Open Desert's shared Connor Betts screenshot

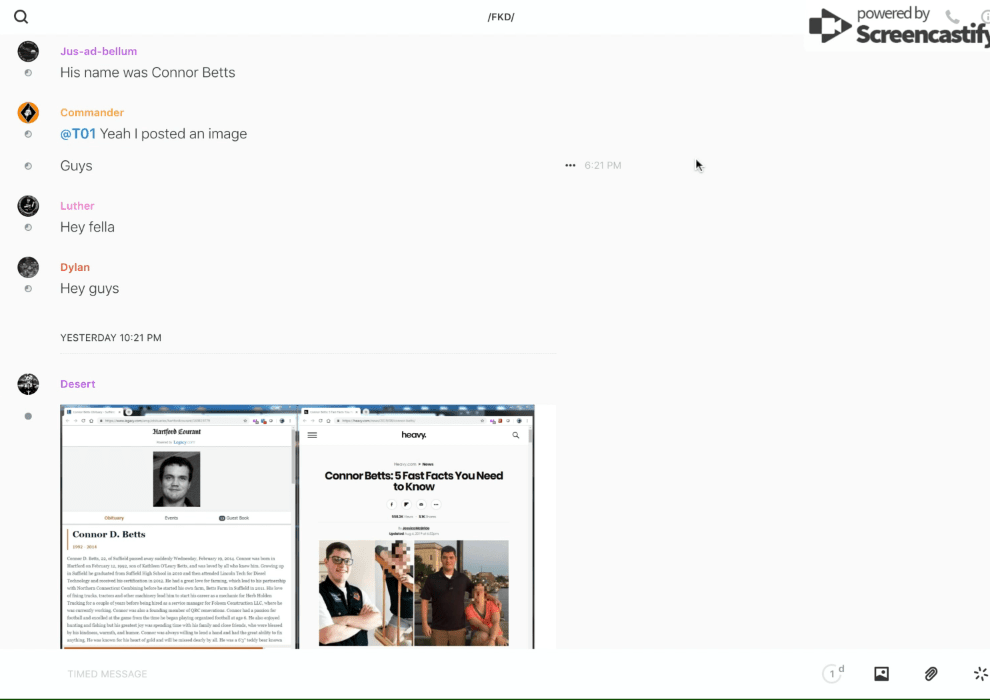297,526
